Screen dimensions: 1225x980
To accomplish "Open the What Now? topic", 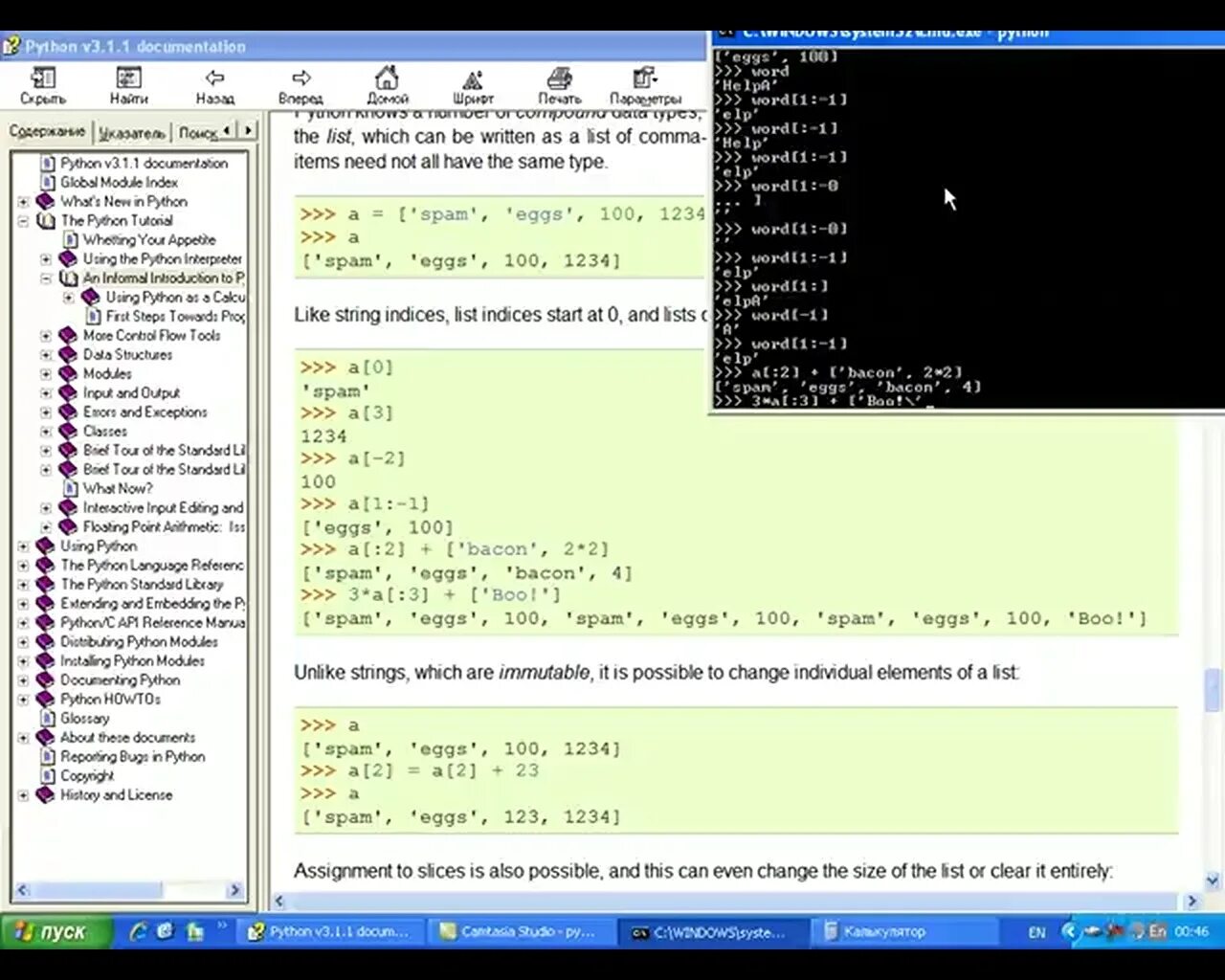I will (x=118, y=488).
